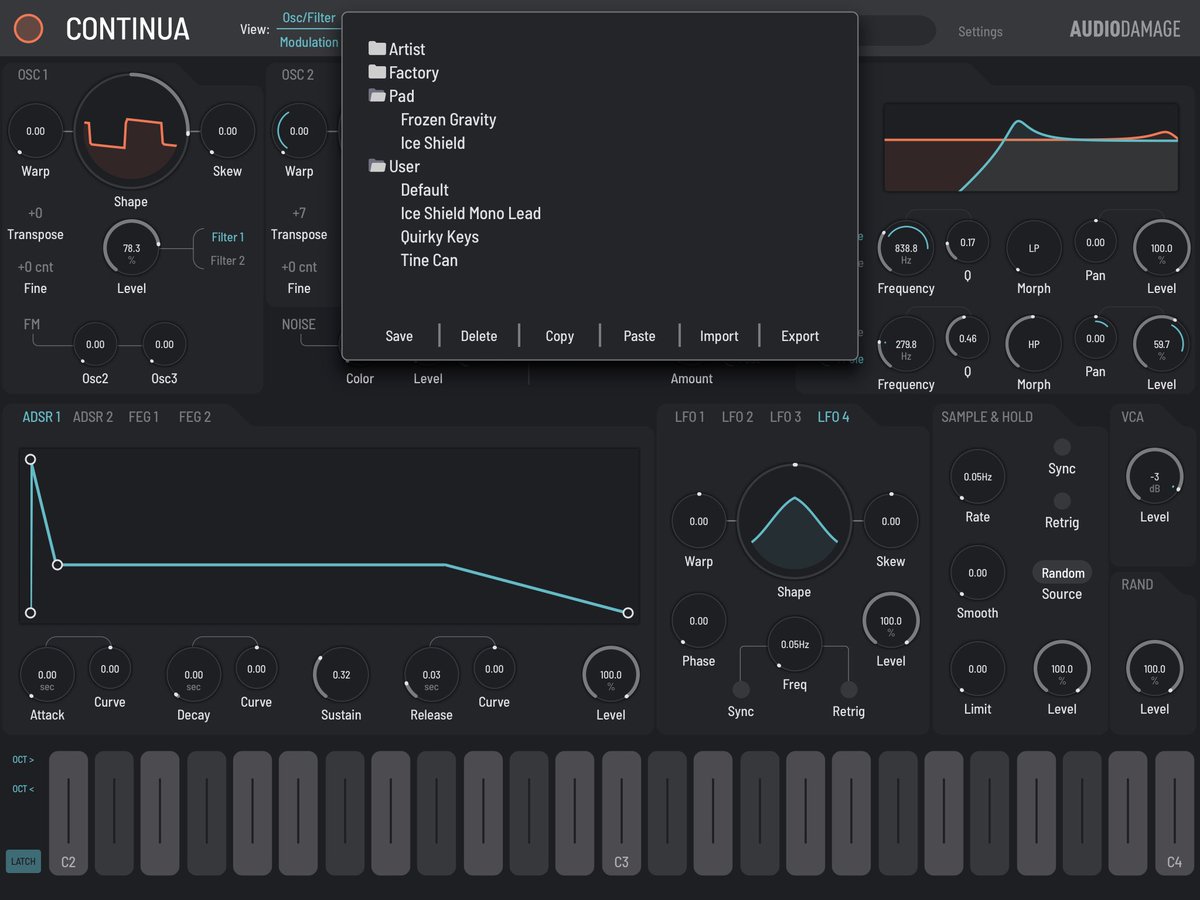Load the Ice Shield preset
The height and width of the screenshot is (900, 1200).
(433, 143)
